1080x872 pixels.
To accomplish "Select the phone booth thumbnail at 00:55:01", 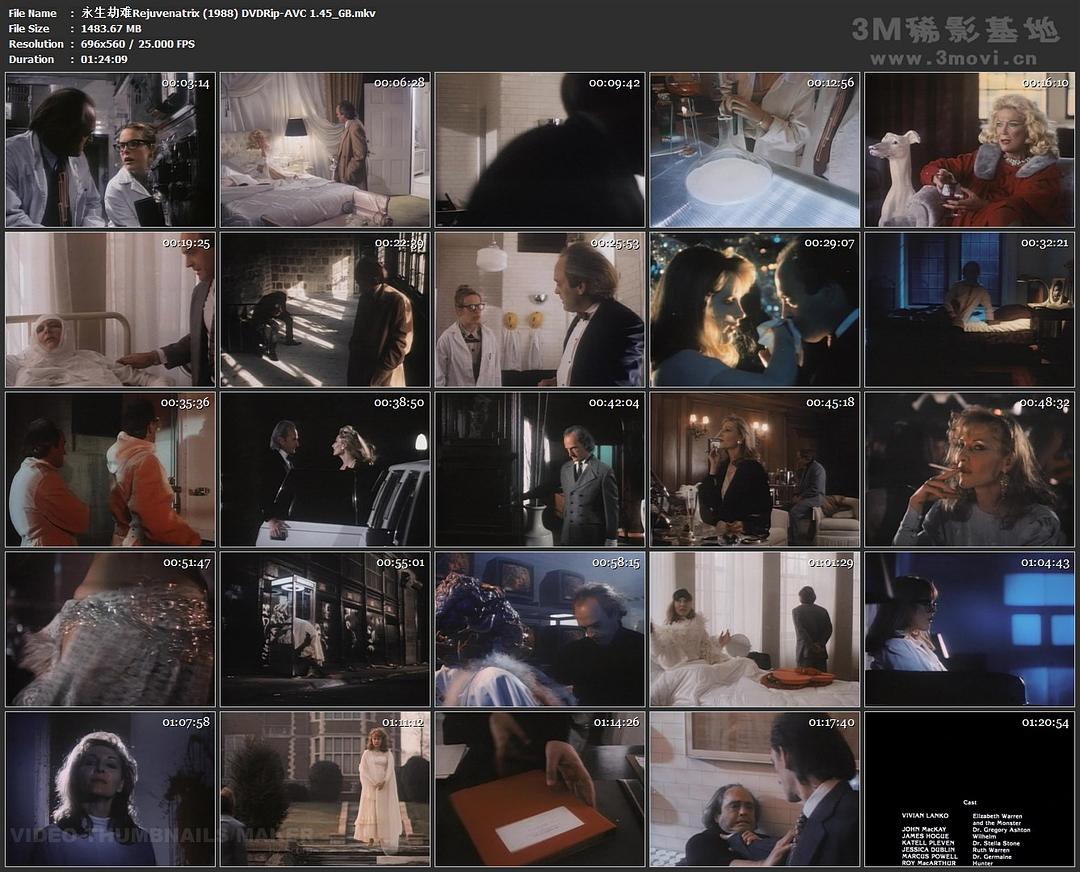I will click(325, 629).
